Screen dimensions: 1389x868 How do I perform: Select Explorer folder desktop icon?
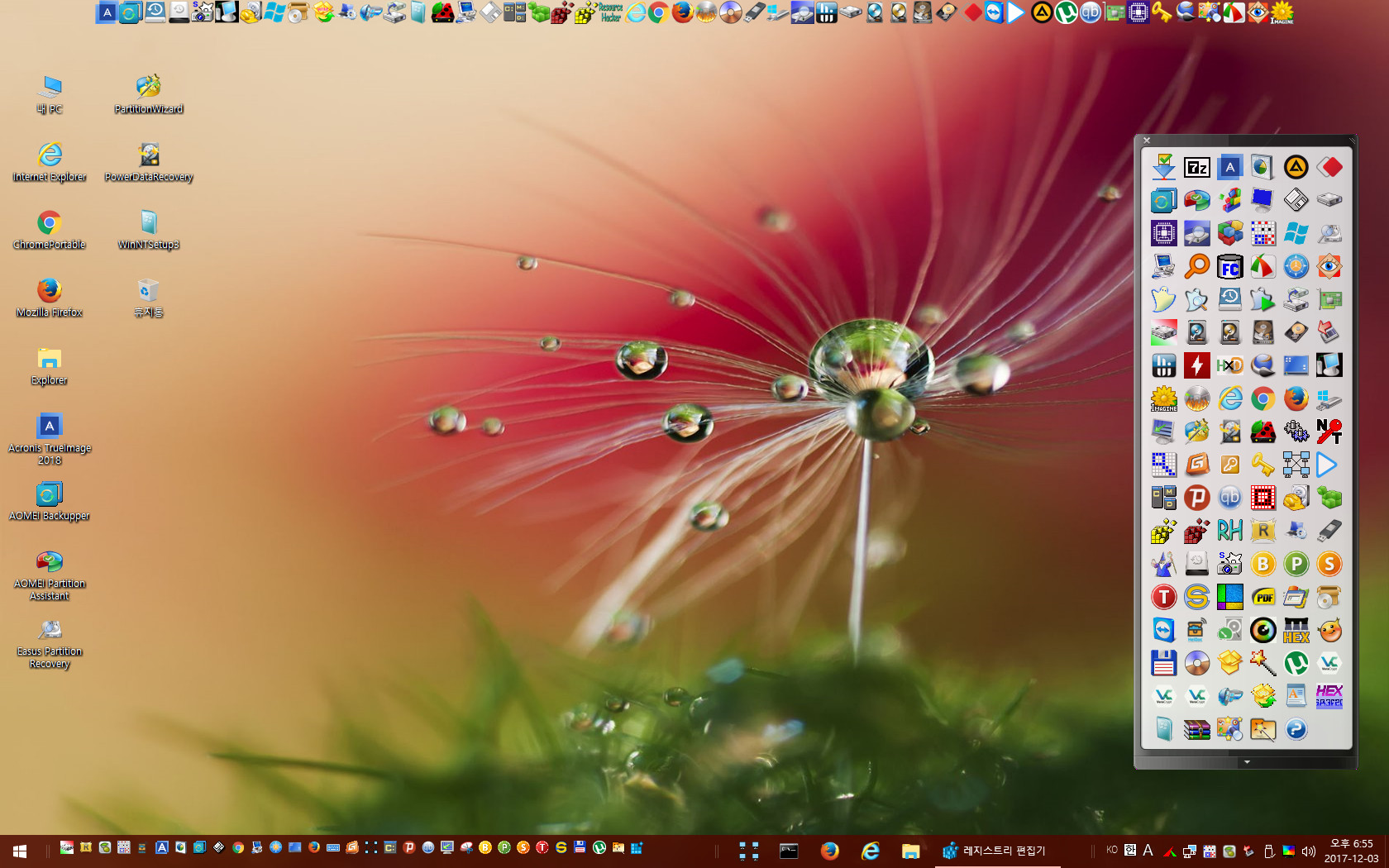[x=50, y=365]
